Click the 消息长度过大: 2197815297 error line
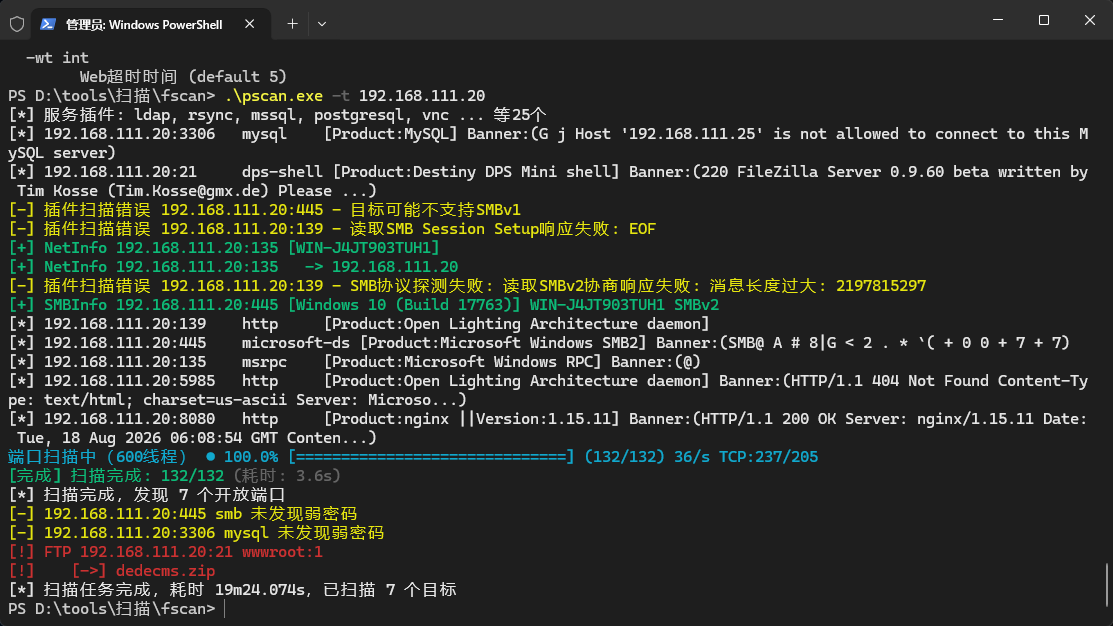The height and width of the screenshot is (626, 1113). coord(467,286)
